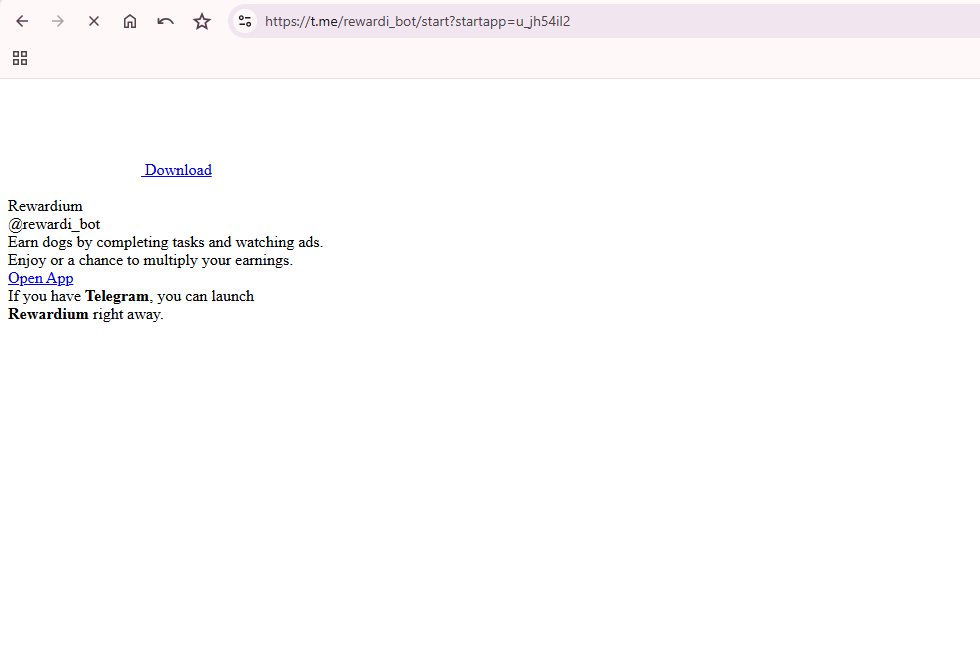Go back with the browser back arrow
The image size is (980, 662).
coord(22,21)
